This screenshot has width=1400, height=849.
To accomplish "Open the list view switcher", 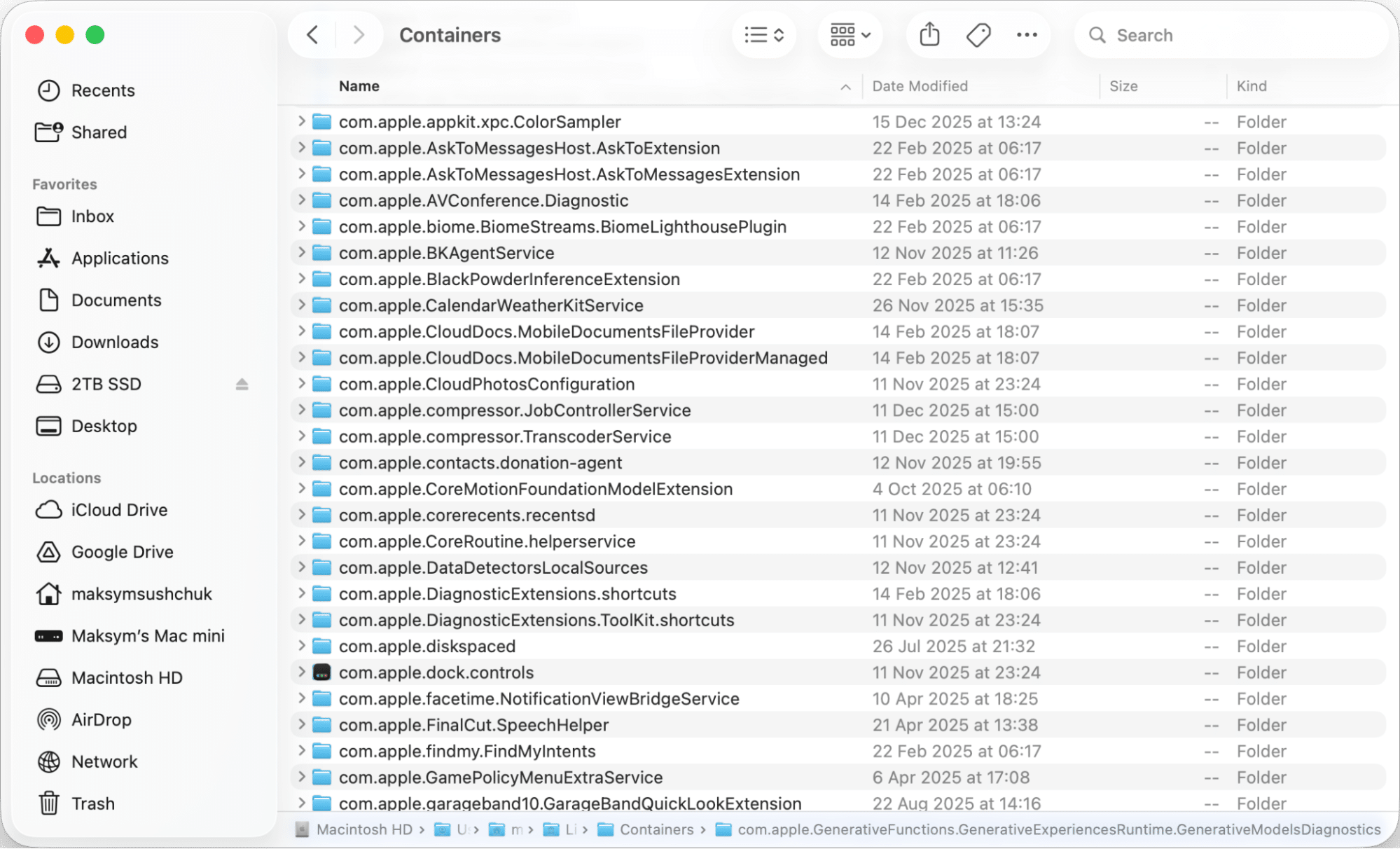I will pos(763,35).
